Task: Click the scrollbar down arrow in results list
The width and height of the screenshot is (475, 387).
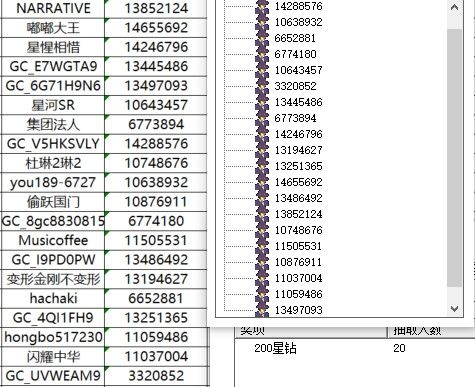Action: 454,309
